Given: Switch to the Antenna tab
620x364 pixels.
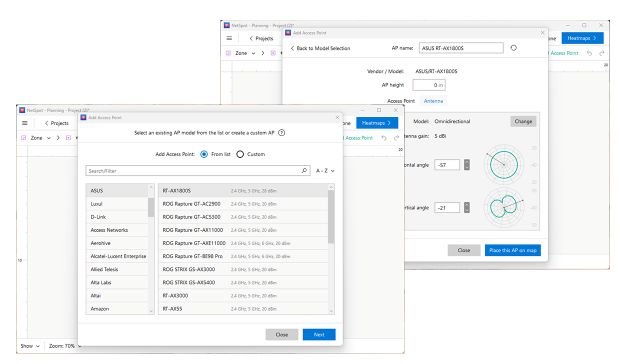Looking at the screenshot, I should [433, 101].
